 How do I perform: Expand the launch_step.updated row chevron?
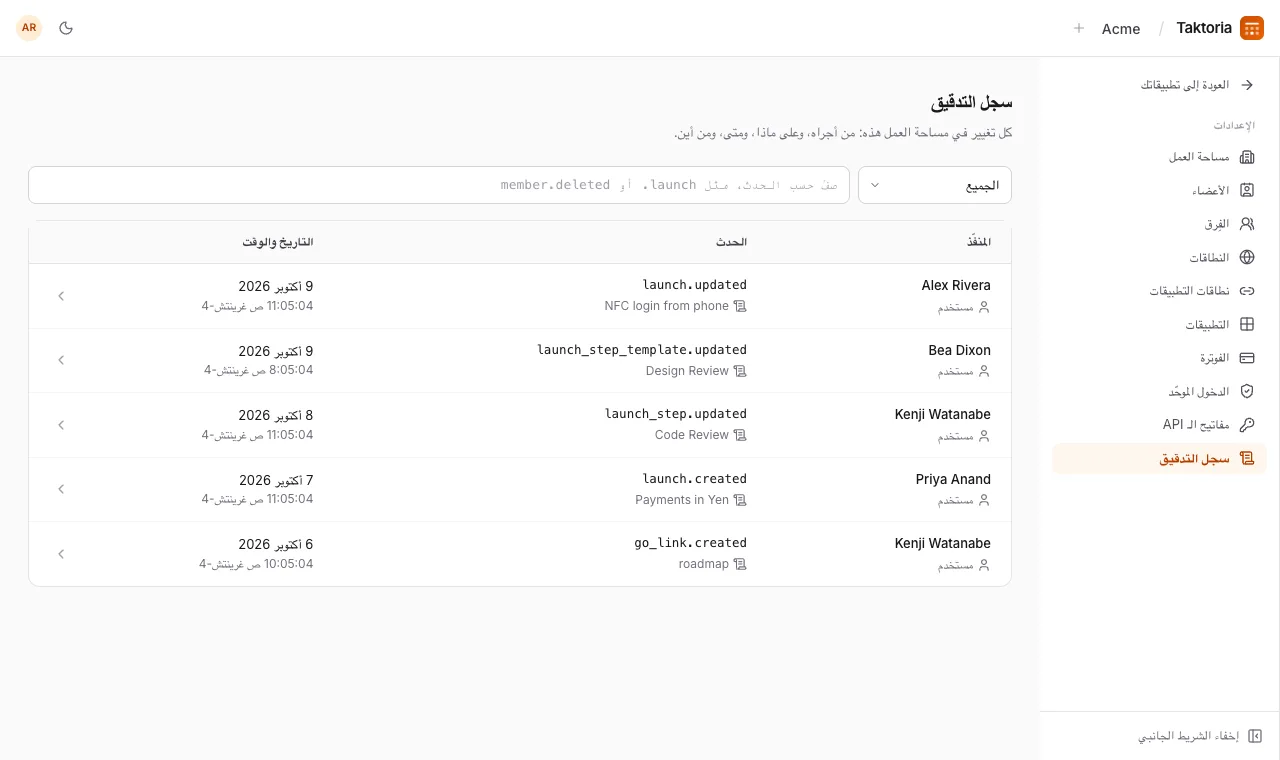pos(61,425)
